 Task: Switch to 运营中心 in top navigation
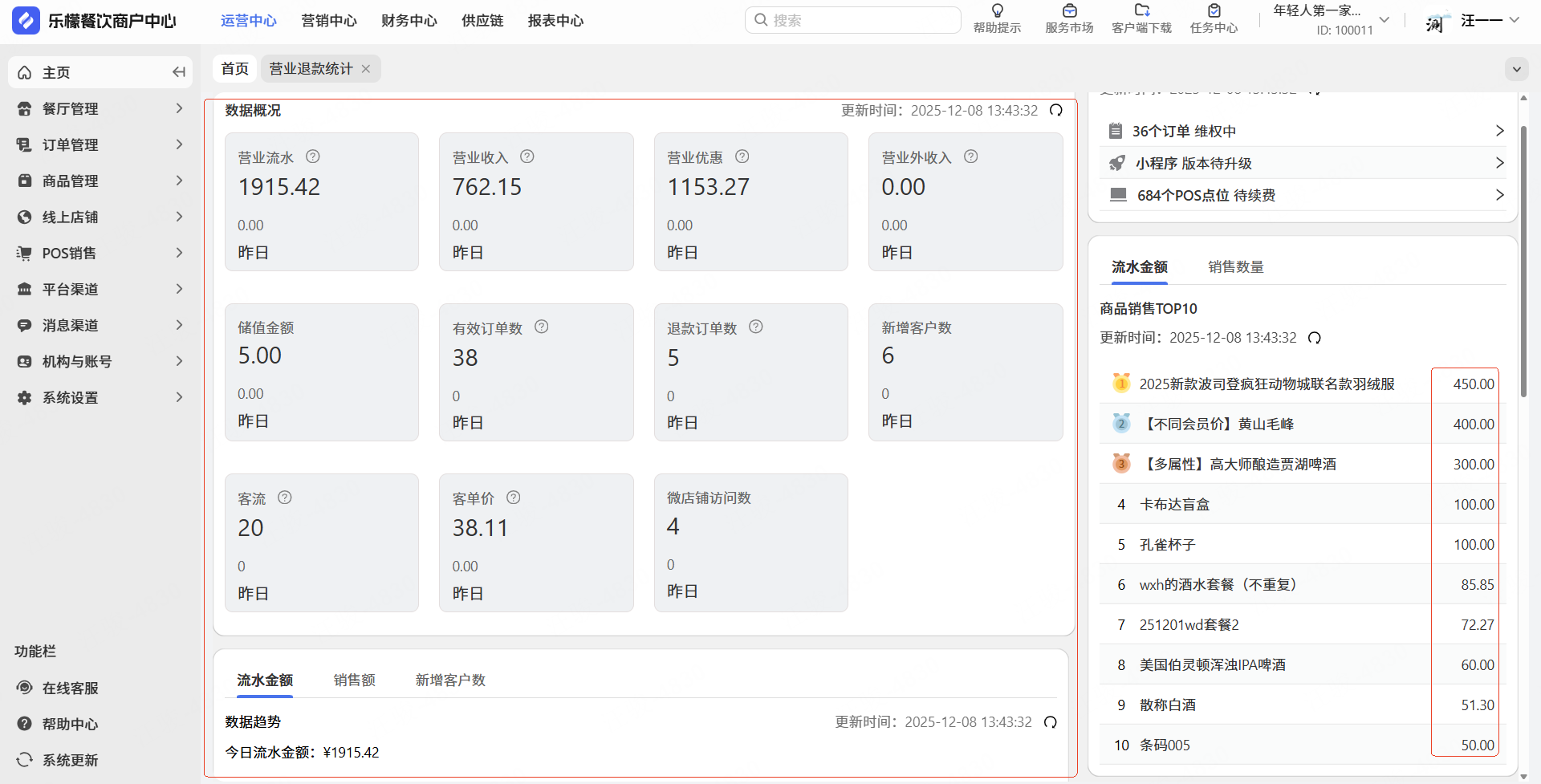click(249, 21)
